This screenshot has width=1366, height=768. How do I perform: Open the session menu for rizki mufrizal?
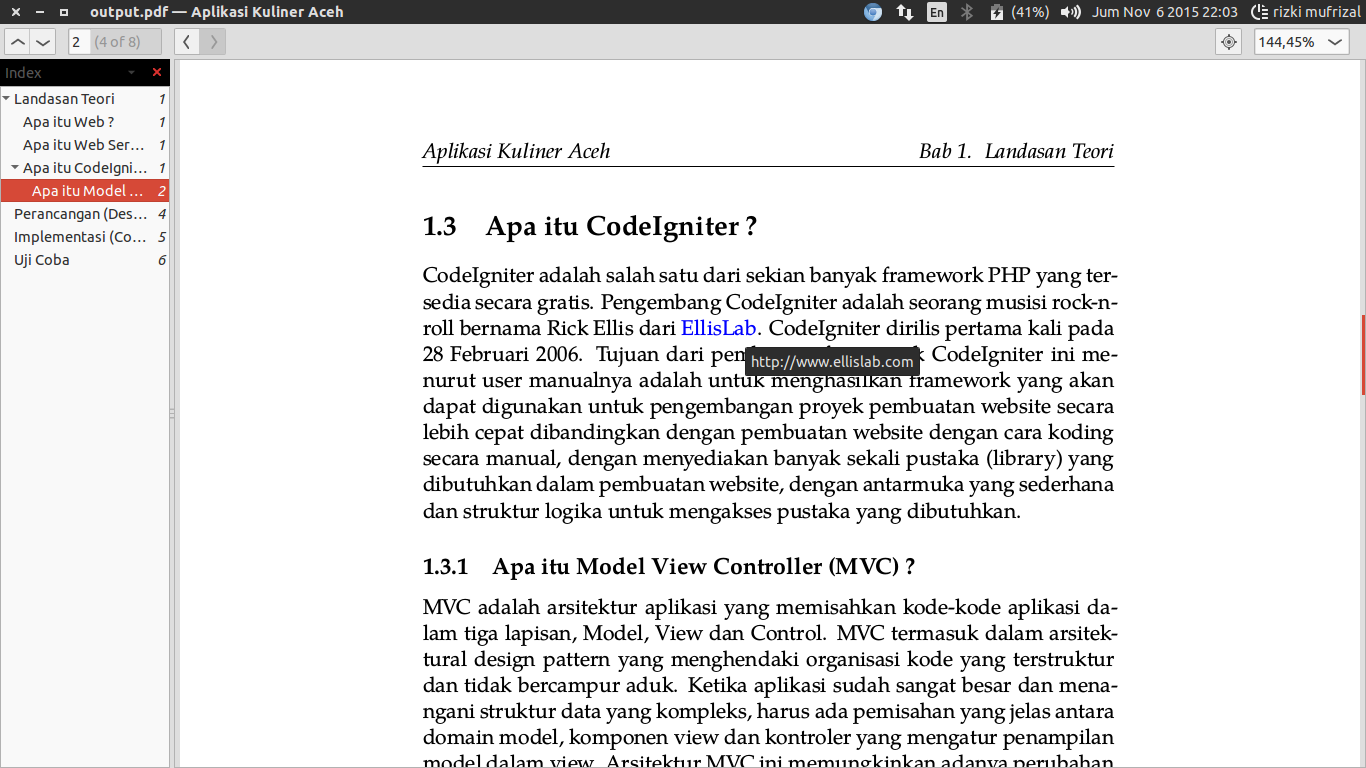point(1305,12)
